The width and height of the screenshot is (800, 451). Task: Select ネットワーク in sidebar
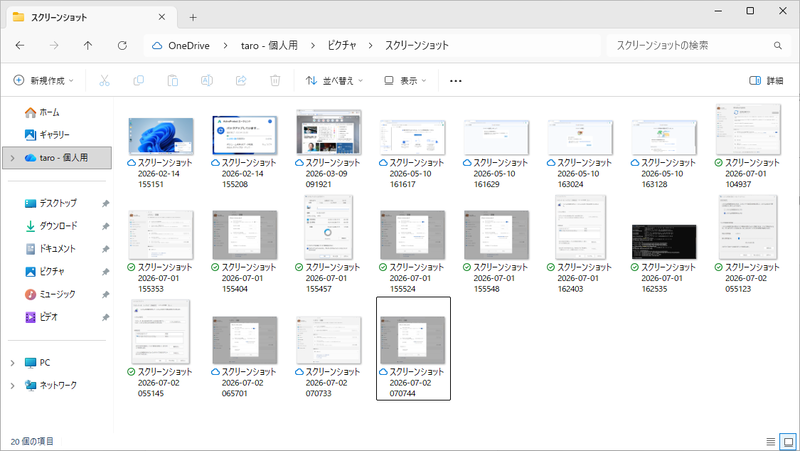51,386
